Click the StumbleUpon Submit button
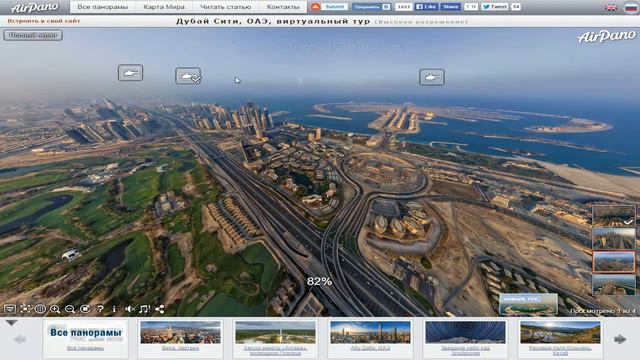Screen dimensions: 640x360 tap(330, 7)
